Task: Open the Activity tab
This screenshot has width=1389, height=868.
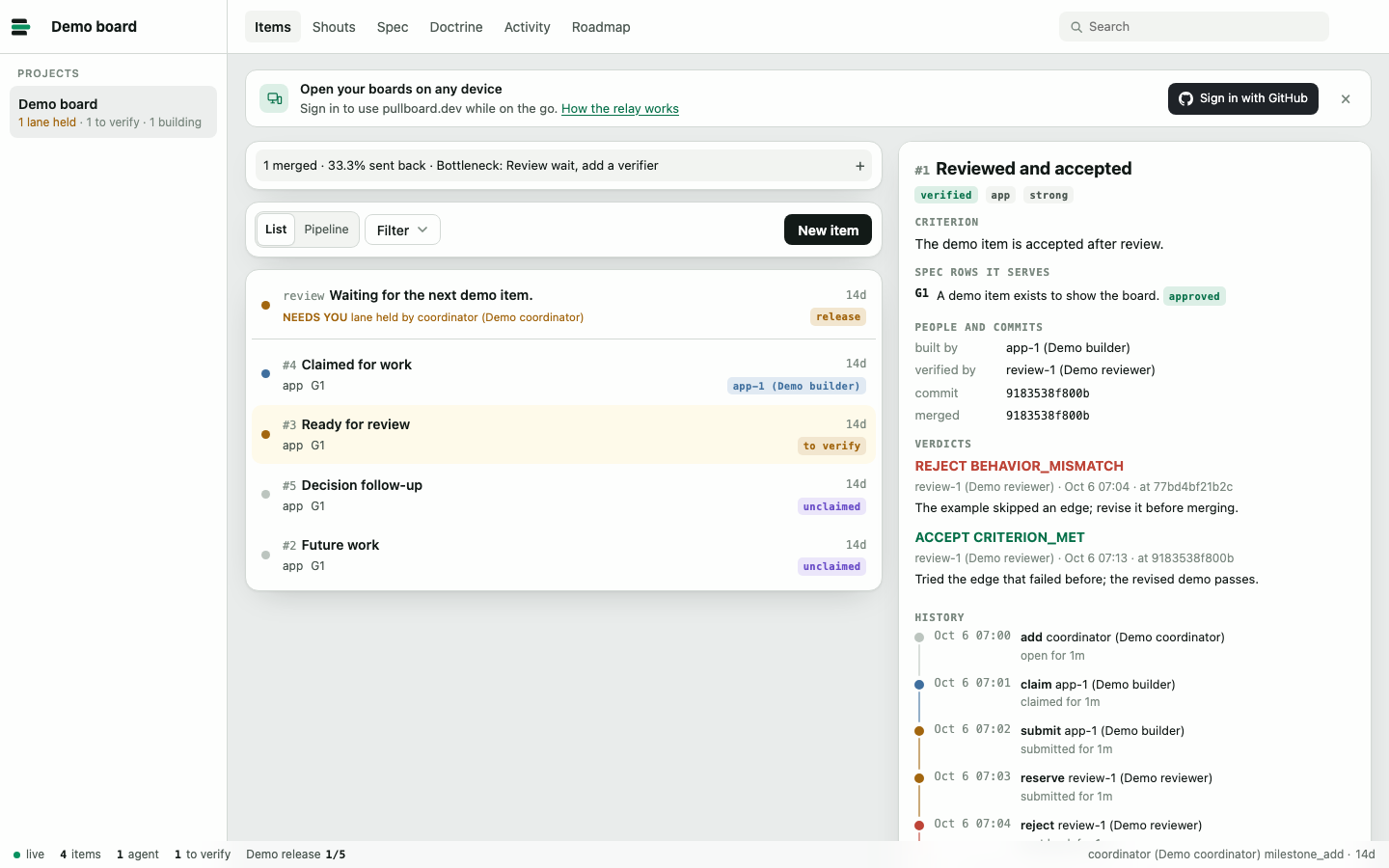Action: pyautogui.click(x=528, y=27)
